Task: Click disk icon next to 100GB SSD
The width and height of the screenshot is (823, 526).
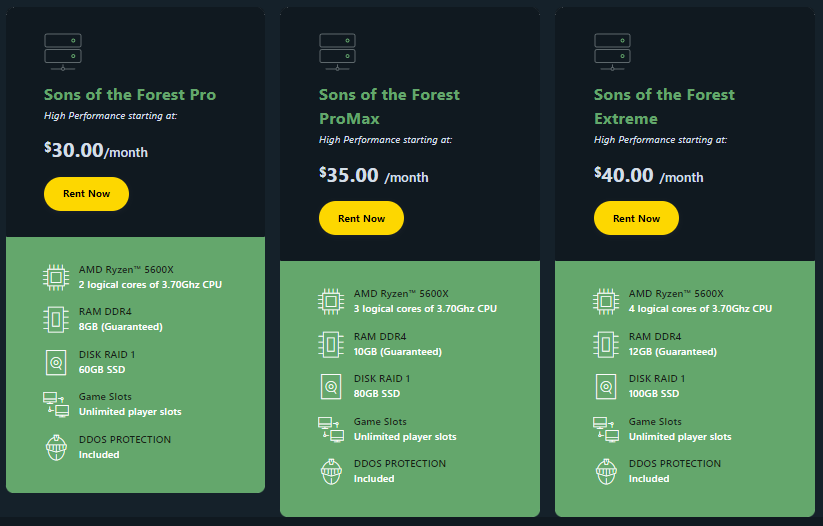Action: [606, 385]
